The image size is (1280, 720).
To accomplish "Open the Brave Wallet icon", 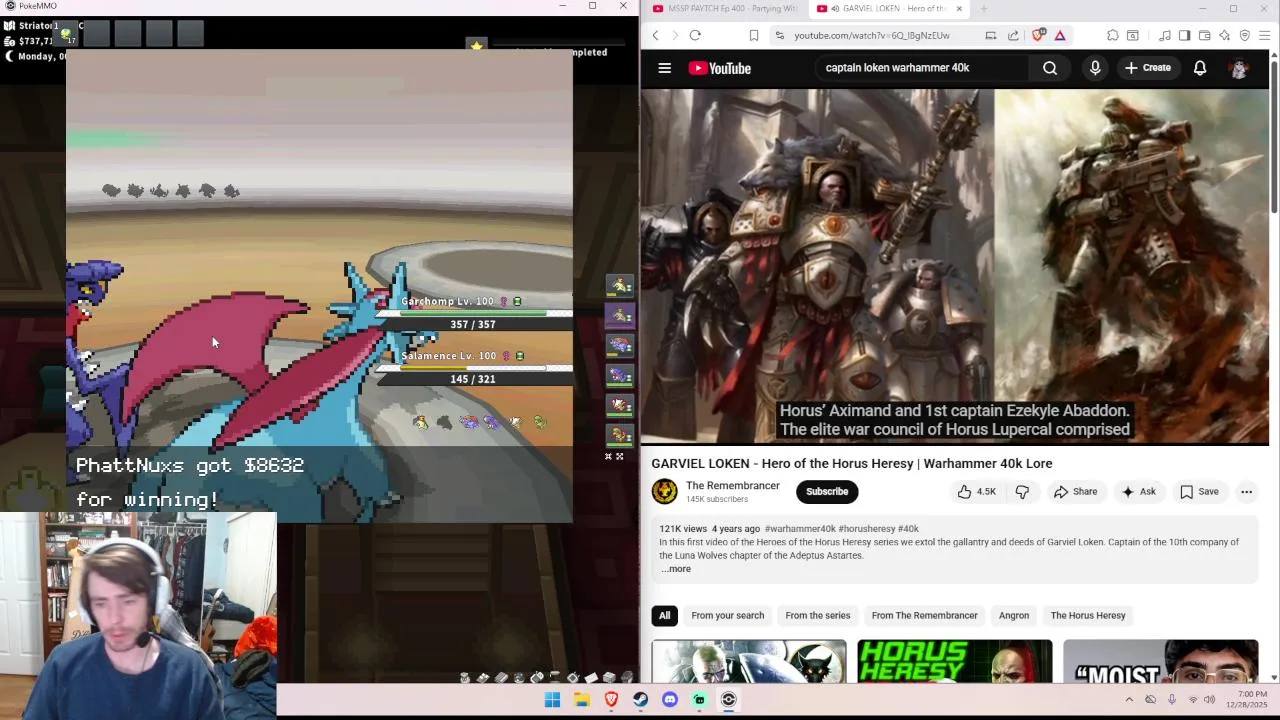I will [x=1204, y=35].
